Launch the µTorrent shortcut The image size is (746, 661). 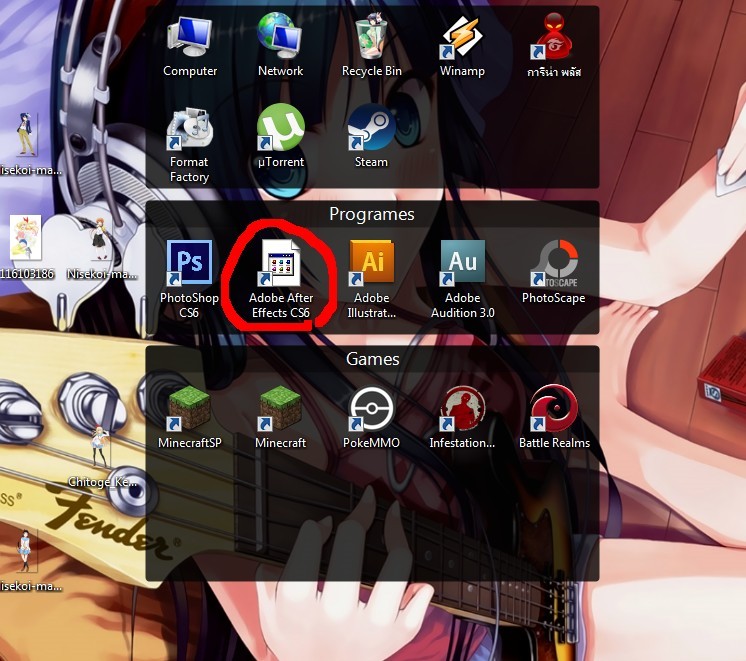pyautogui.click(x=281, y=137)
